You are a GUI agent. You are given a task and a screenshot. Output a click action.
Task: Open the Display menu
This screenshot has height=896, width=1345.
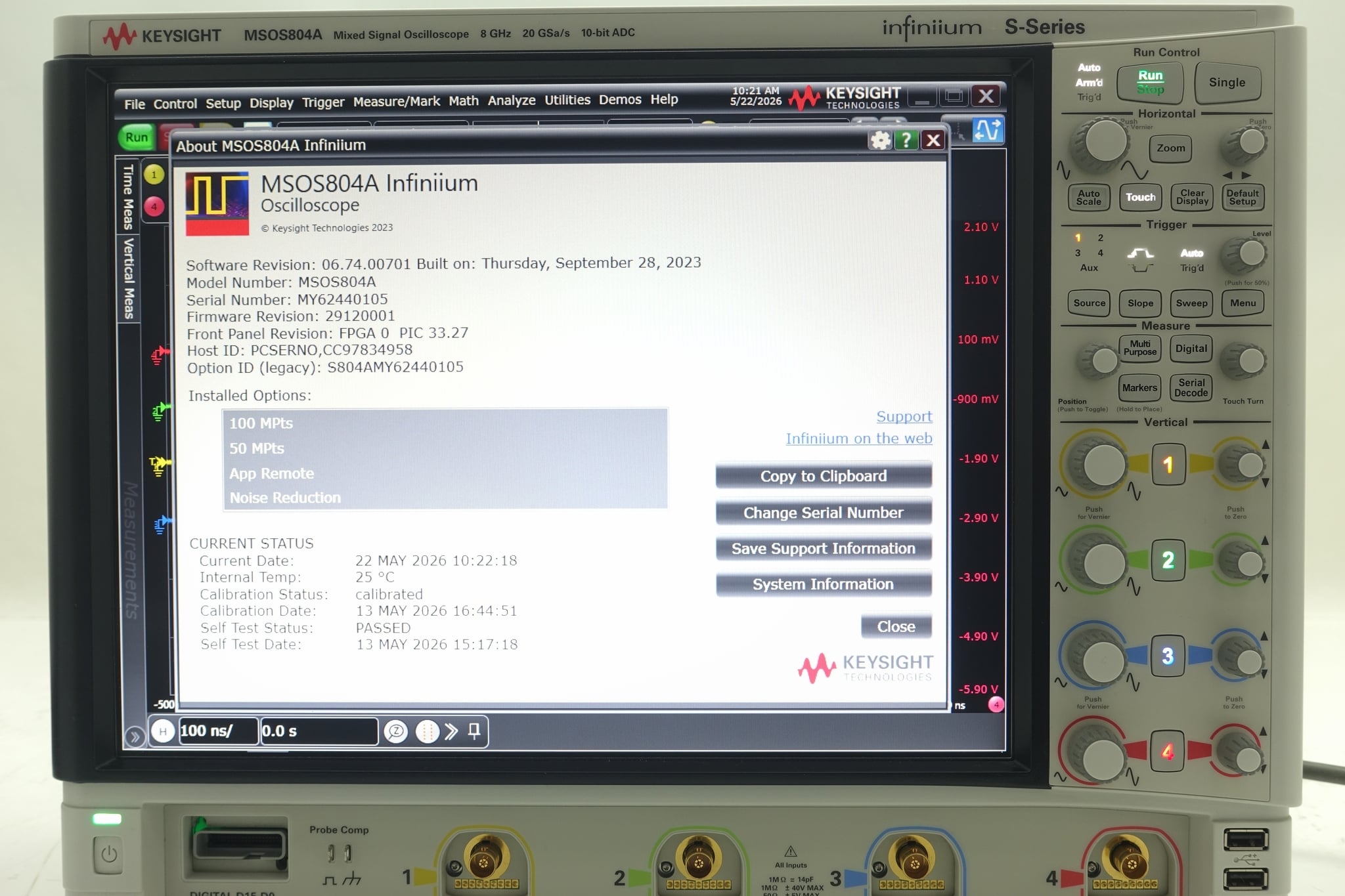click(271, 102)
